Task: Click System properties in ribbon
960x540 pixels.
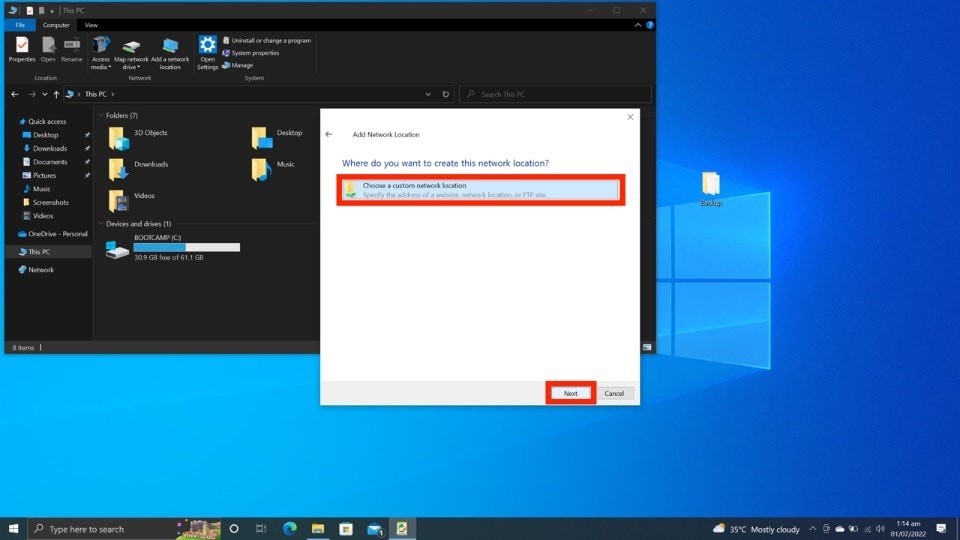Action: [x=250, y=53]
